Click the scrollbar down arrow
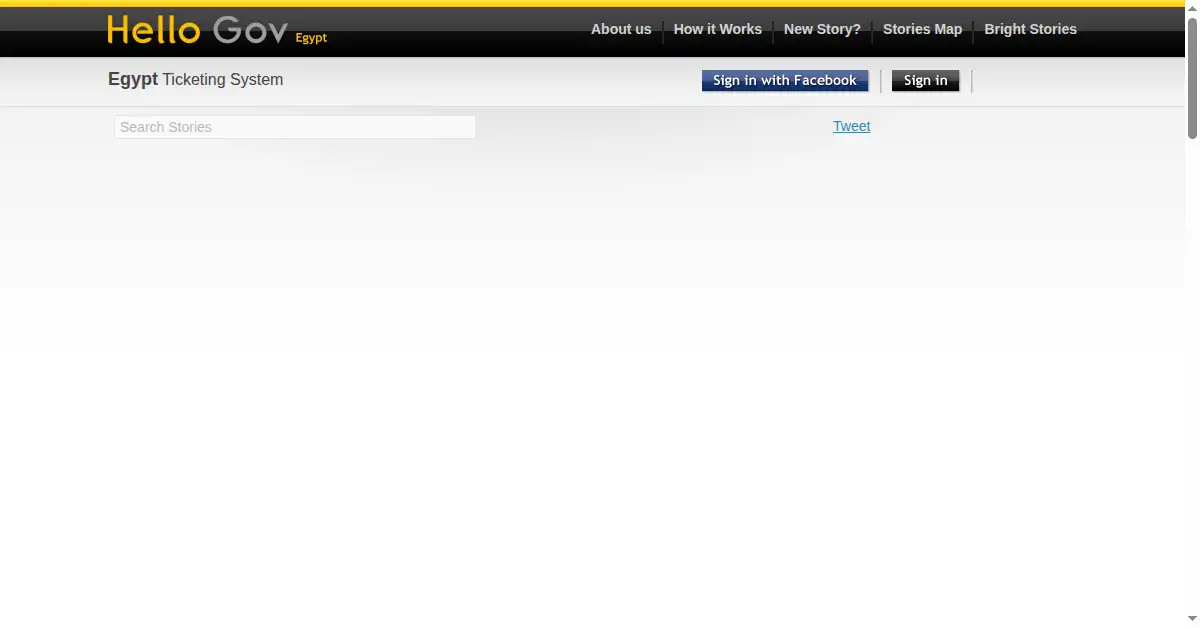Image resolution: width=1200 pixels, height=628 pixels. coord(1192,621)
